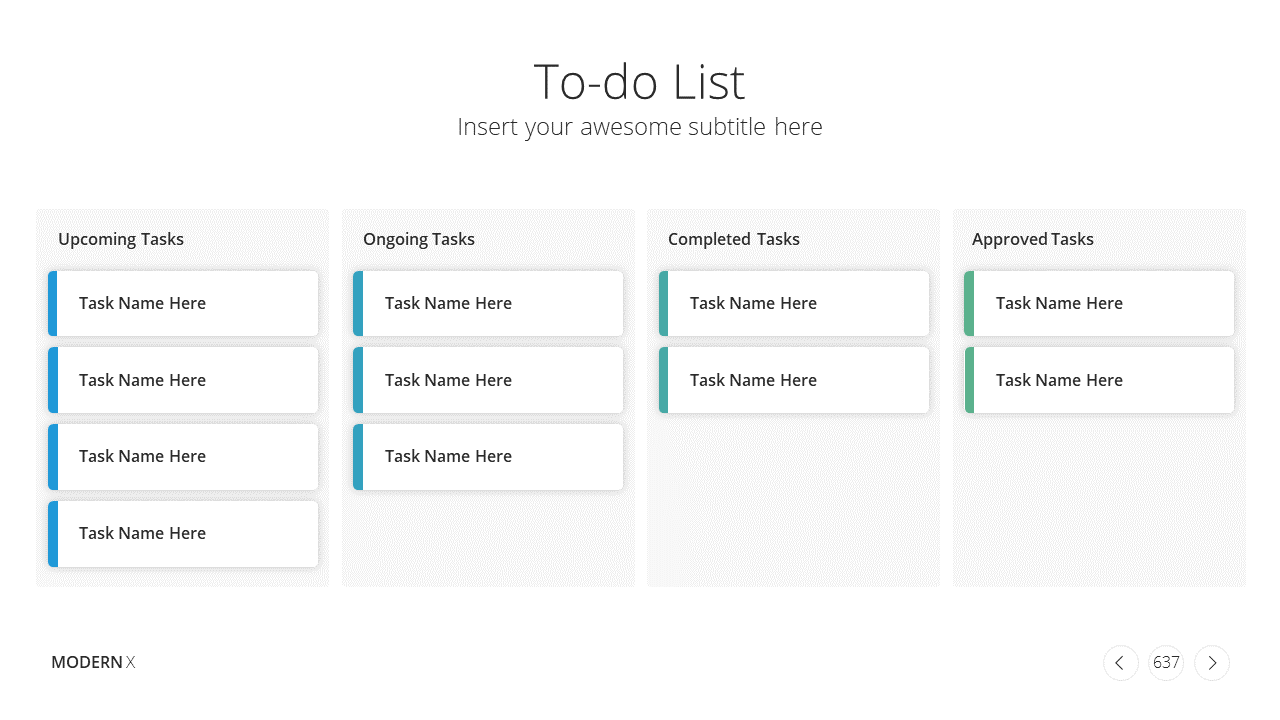Click green color bar of first Approved card
The height and width of the screenshot is (720, 1280).
click(x=969, y=303)
